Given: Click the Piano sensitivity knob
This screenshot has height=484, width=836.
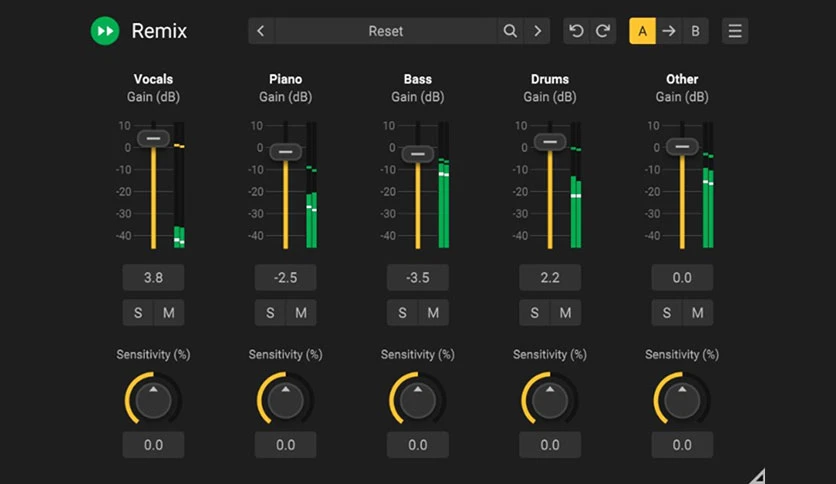Looking at the screenshot, I should 286,400.
